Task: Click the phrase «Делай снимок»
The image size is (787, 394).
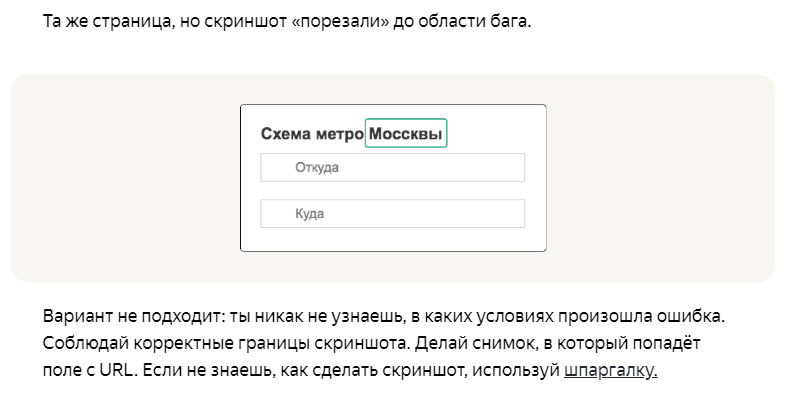Action: (x=467, y=343)
